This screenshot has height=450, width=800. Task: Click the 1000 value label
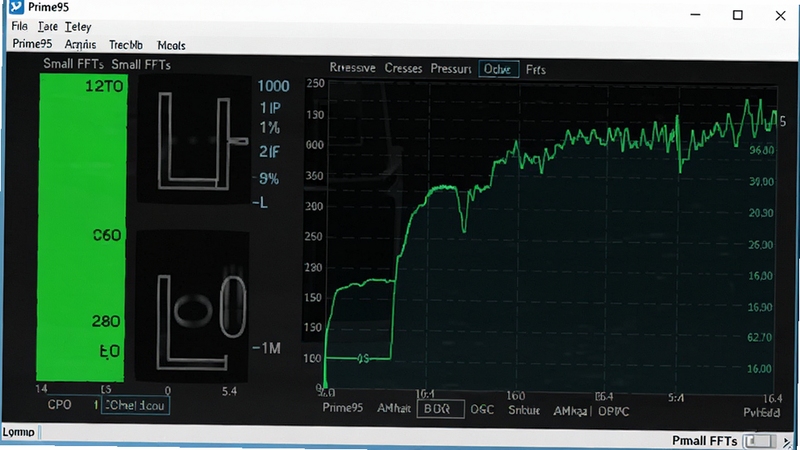point(273,86)
